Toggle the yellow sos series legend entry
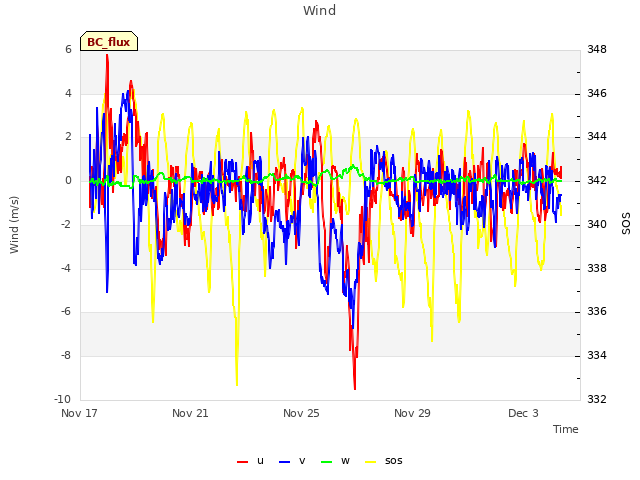 coord(384,461)
